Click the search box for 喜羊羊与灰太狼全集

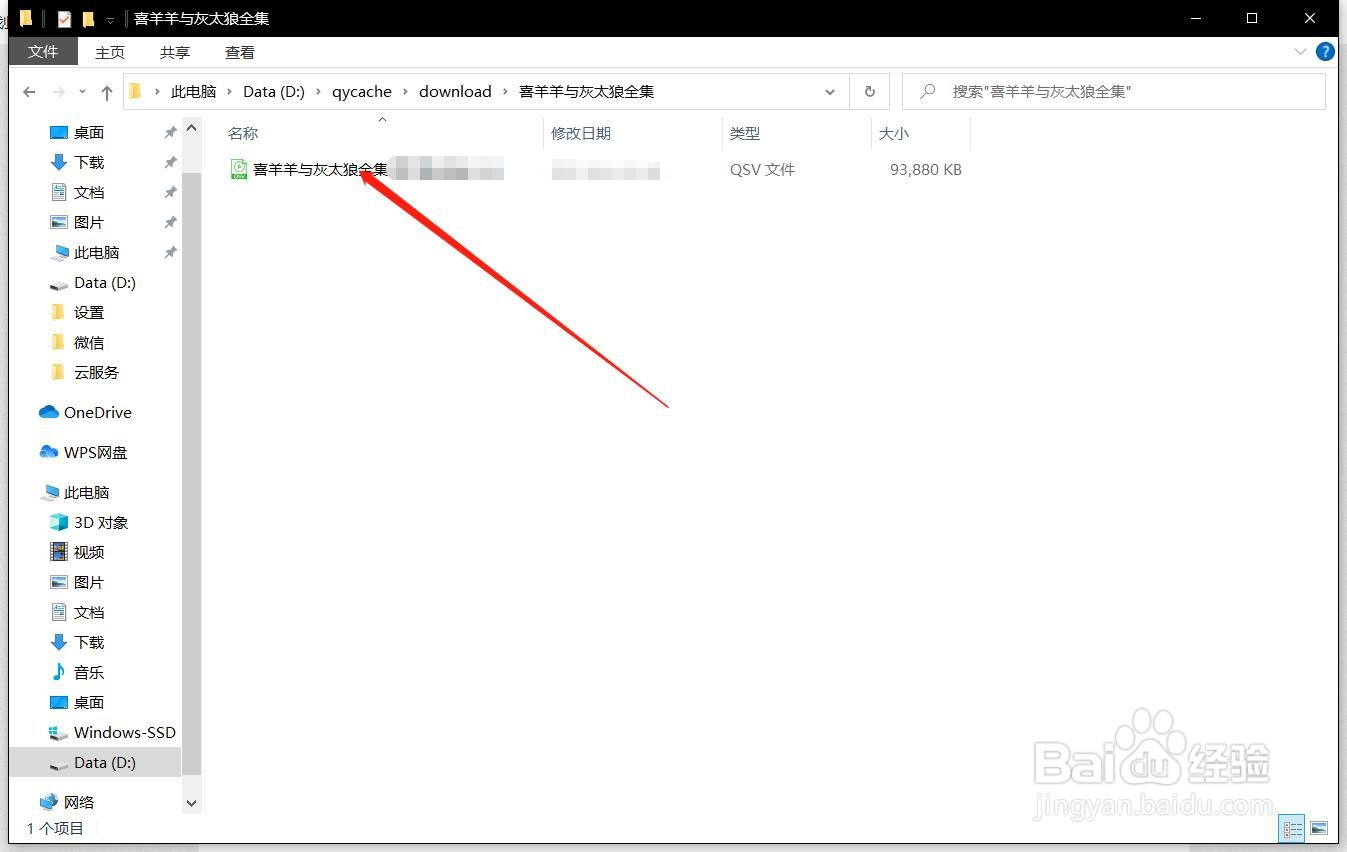click(1114, 92)
